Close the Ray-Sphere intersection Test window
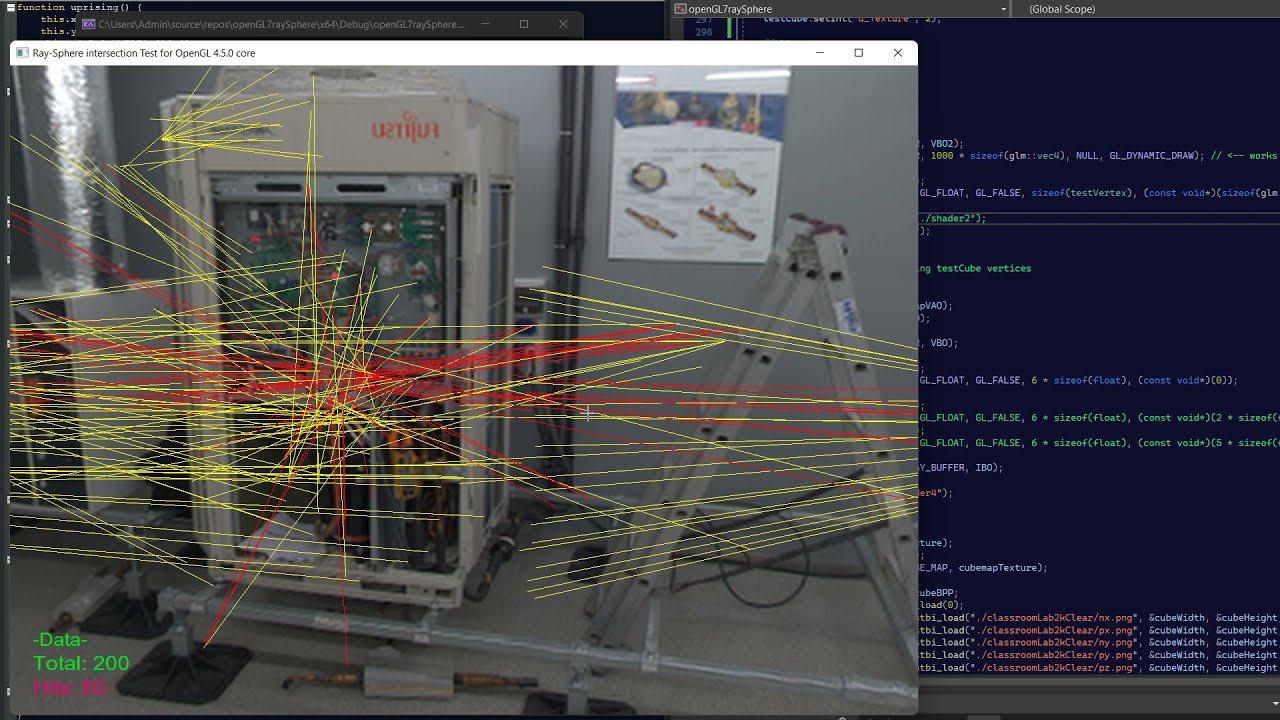 coord(898,53)
